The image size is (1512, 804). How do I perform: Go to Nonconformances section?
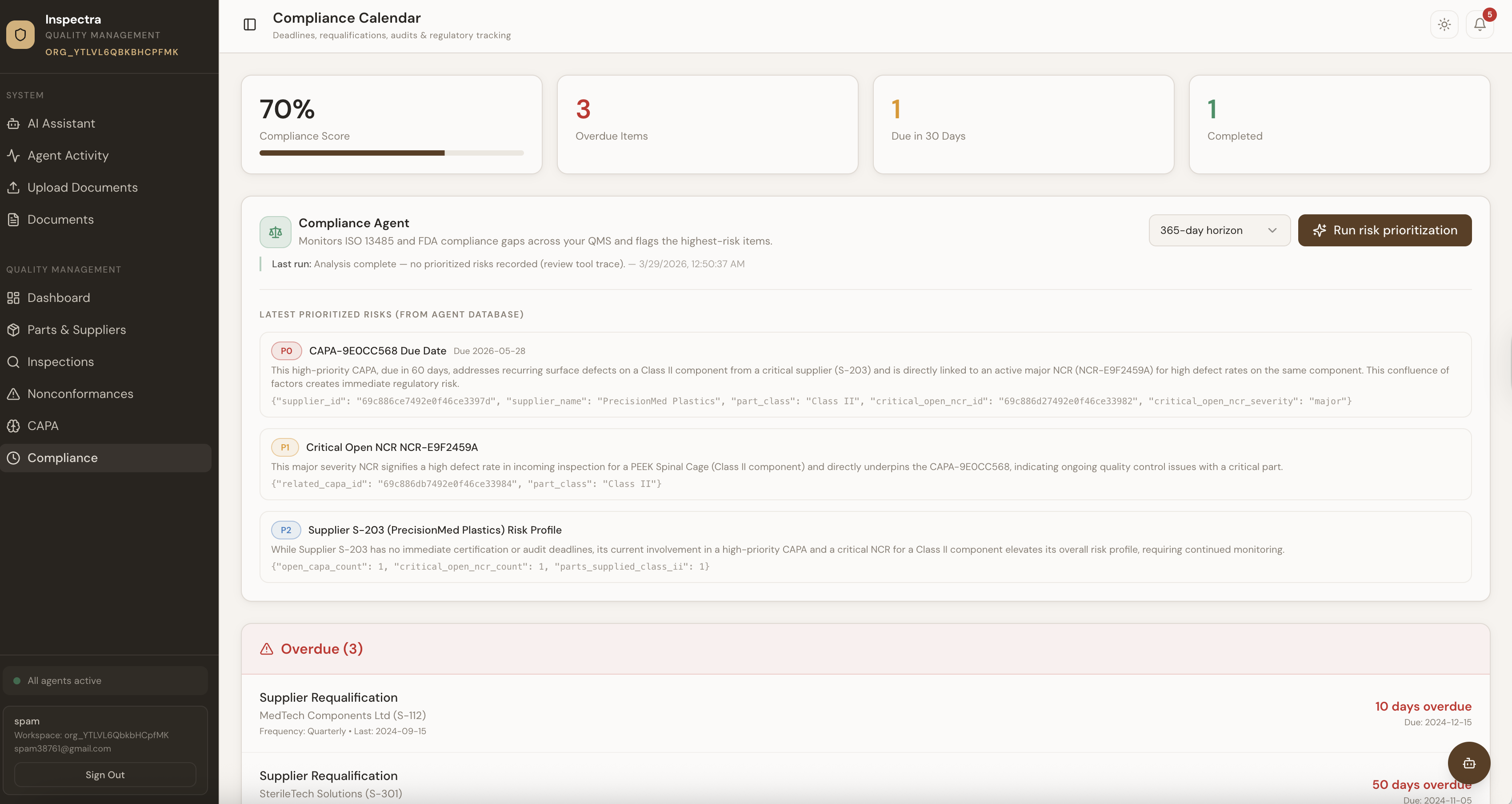(x=80, y=394)
